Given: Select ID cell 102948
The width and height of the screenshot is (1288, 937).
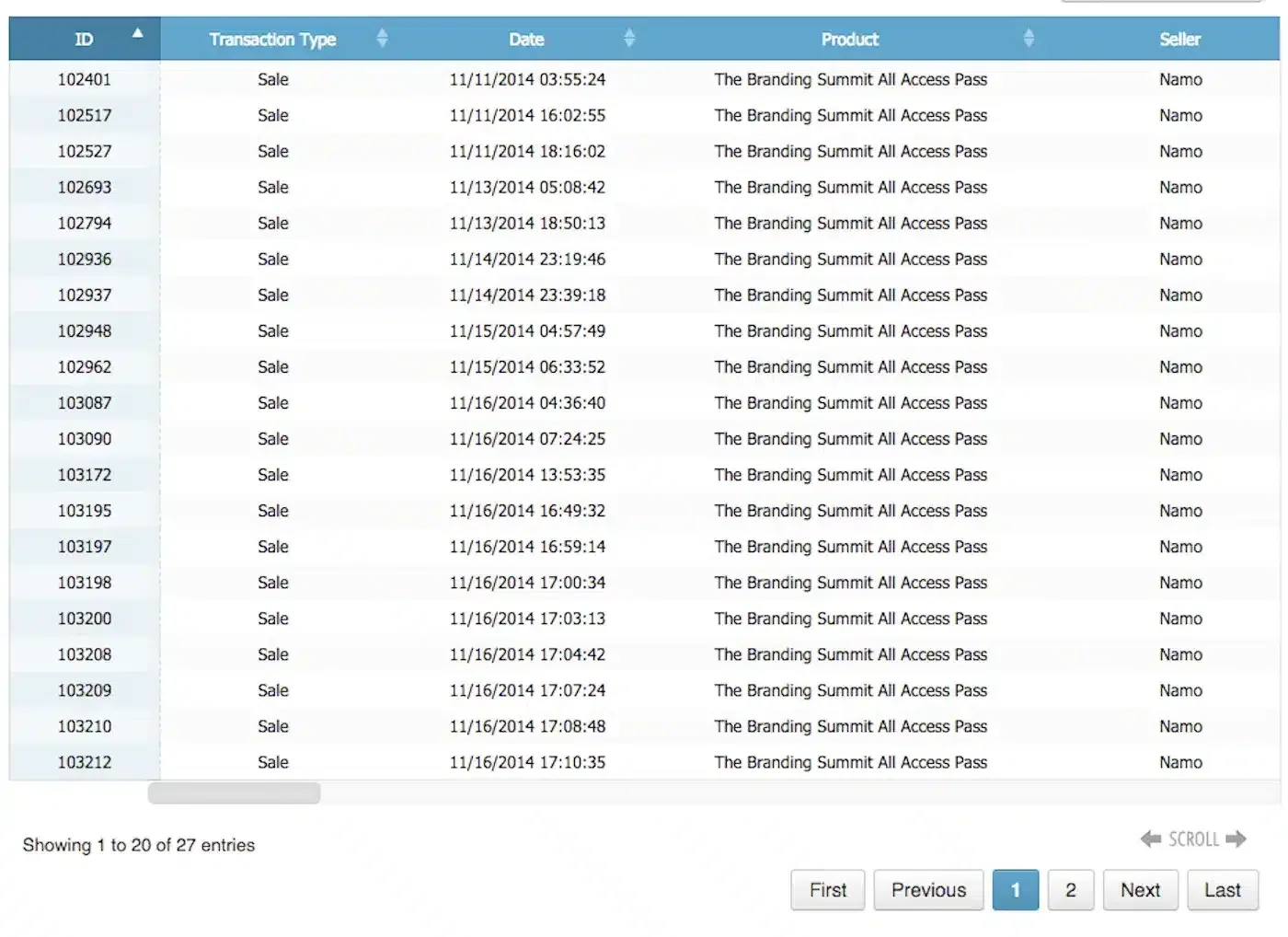Looking at the screenshot, I should point(85,330).
